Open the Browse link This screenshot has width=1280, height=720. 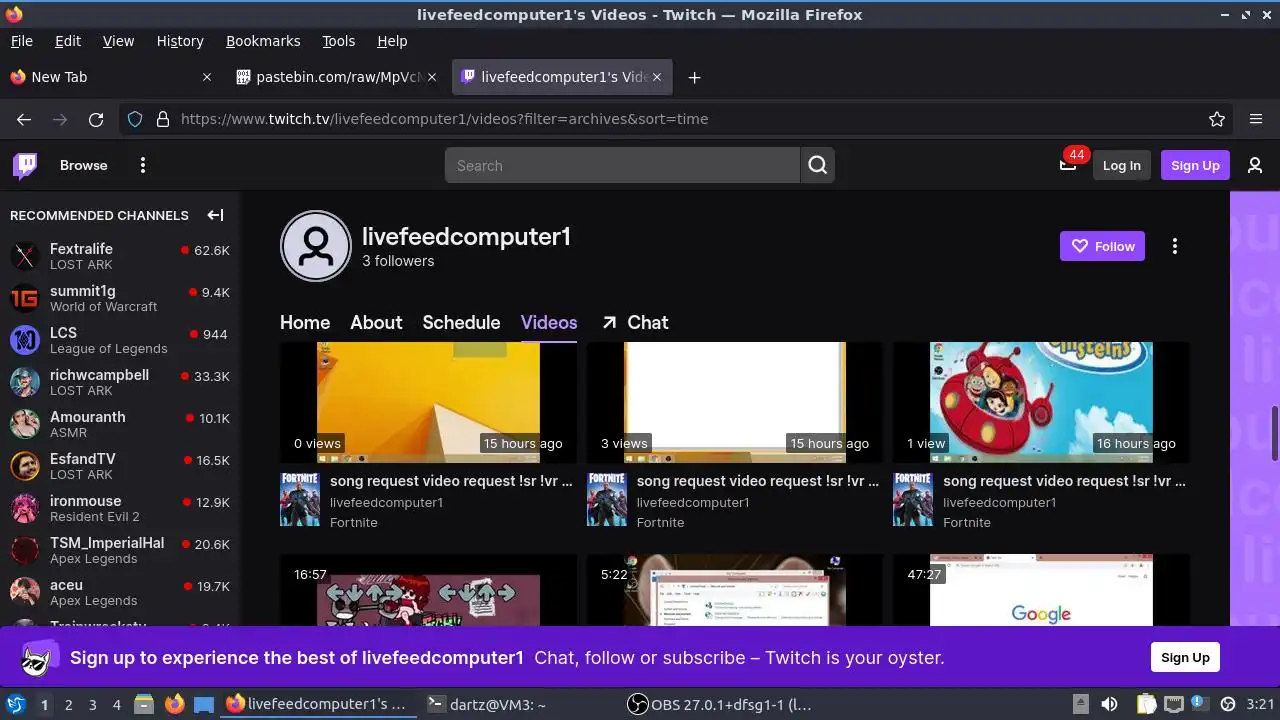point(83,165)
